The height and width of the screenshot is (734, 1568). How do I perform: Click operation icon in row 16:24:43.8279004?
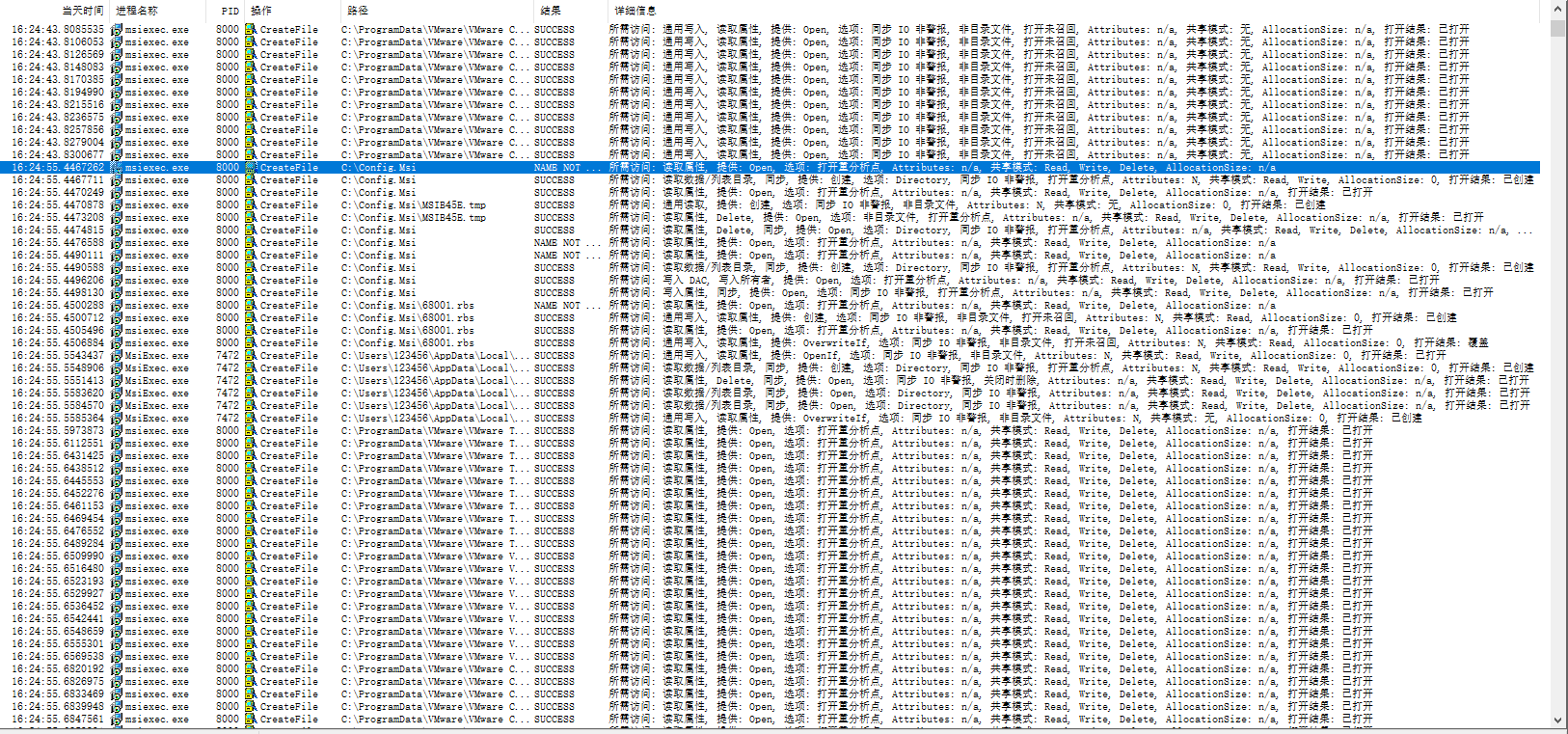click(251, 142)
